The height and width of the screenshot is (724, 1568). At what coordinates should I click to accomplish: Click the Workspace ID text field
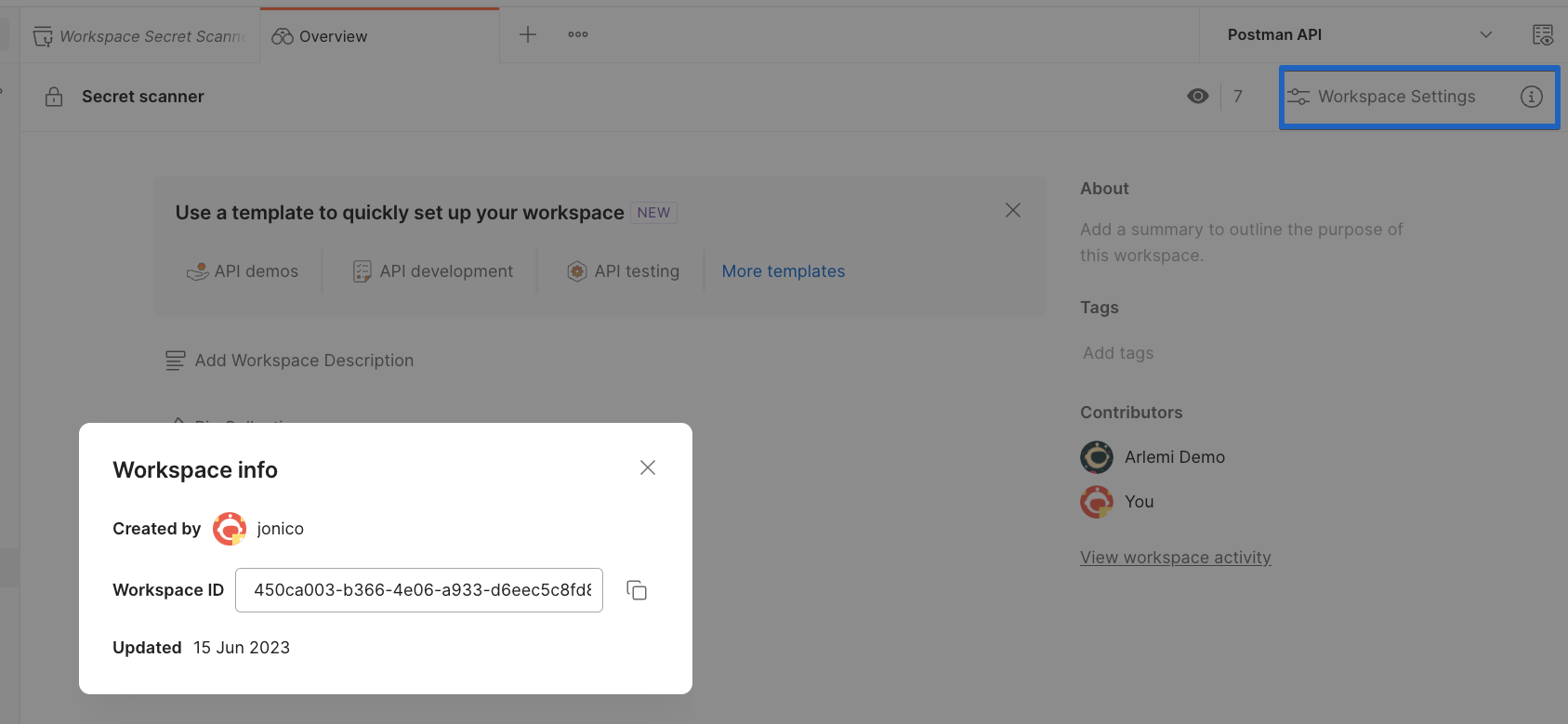[x=419, y=590]
